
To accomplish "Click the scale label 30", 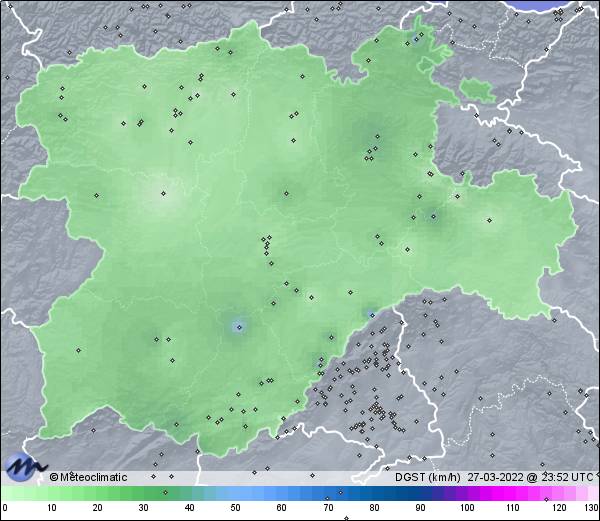I will (143, 508).
